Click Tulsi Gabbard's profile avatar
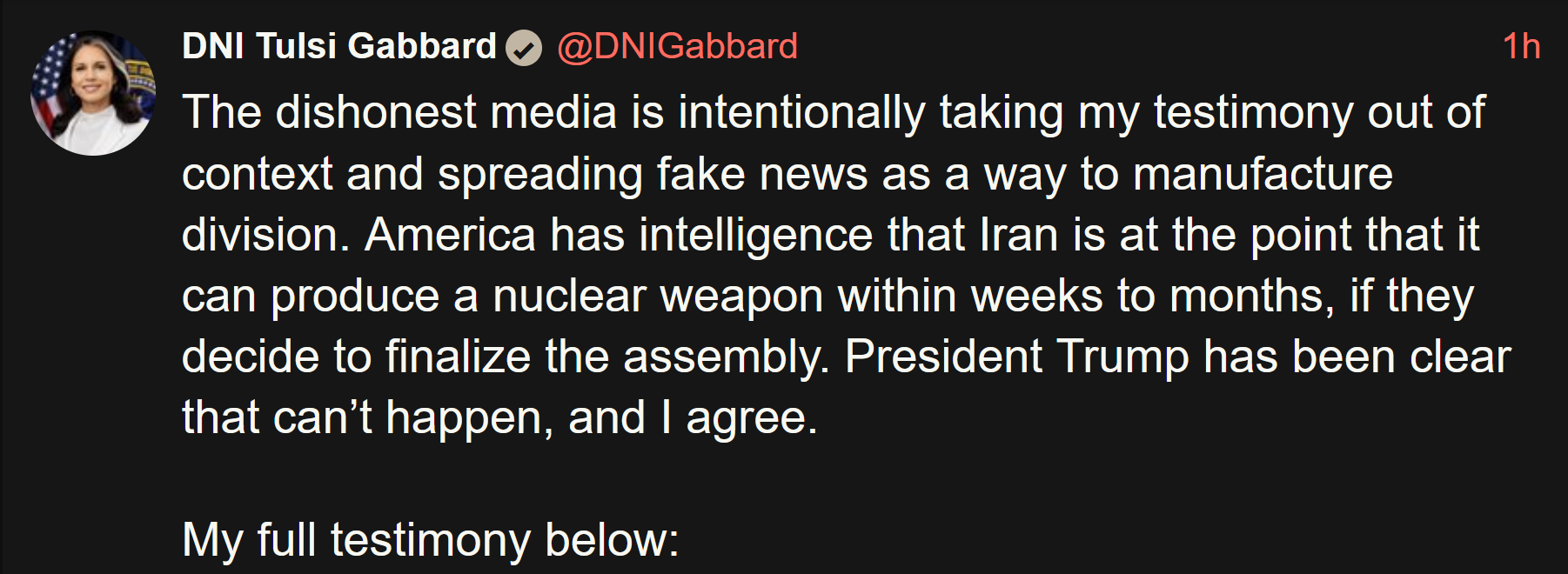1568x574 pixels. click(x=93, y=93)
